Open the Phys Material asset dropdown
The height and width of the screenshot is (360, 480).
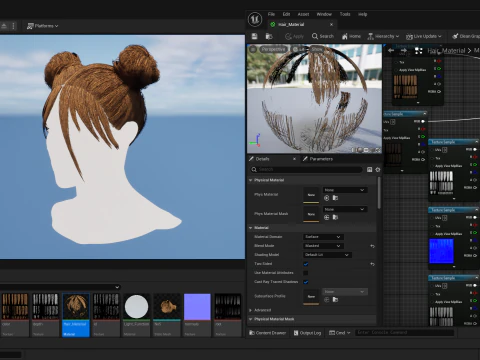point(345,190)
